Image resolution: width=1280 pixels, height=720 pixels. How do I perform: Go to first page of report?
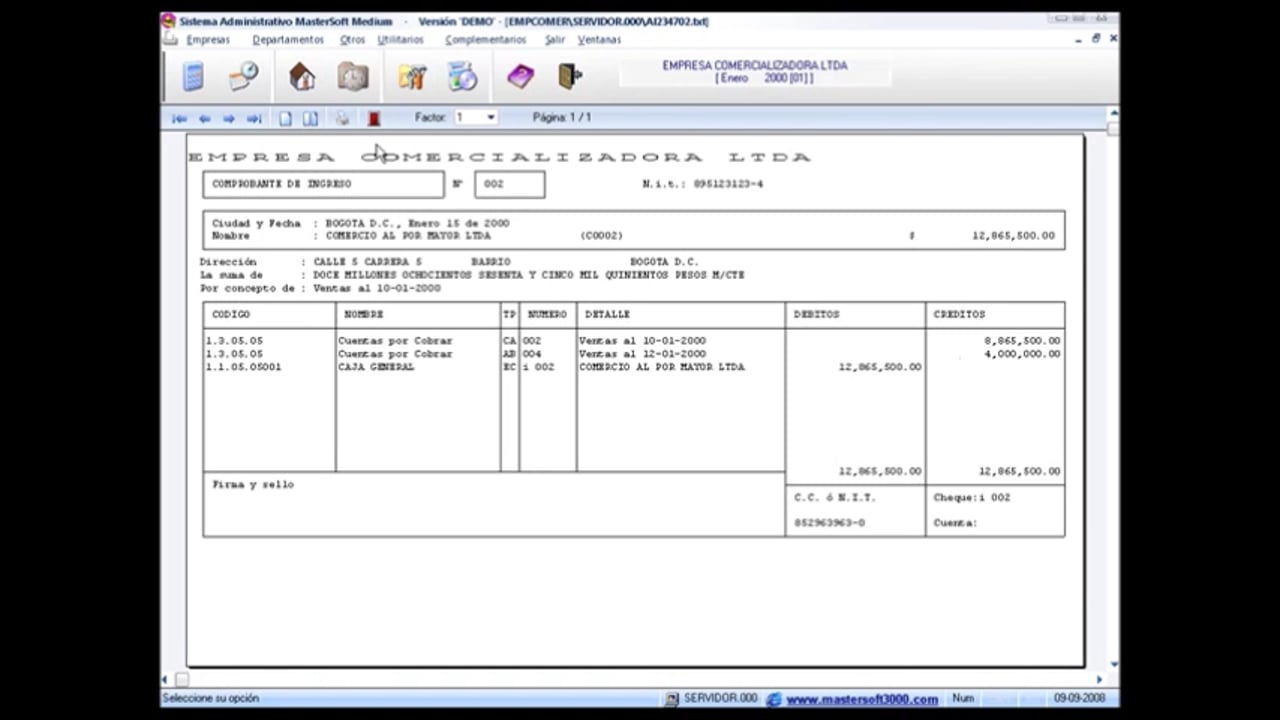pyautogui.click(x=179, y=118)
